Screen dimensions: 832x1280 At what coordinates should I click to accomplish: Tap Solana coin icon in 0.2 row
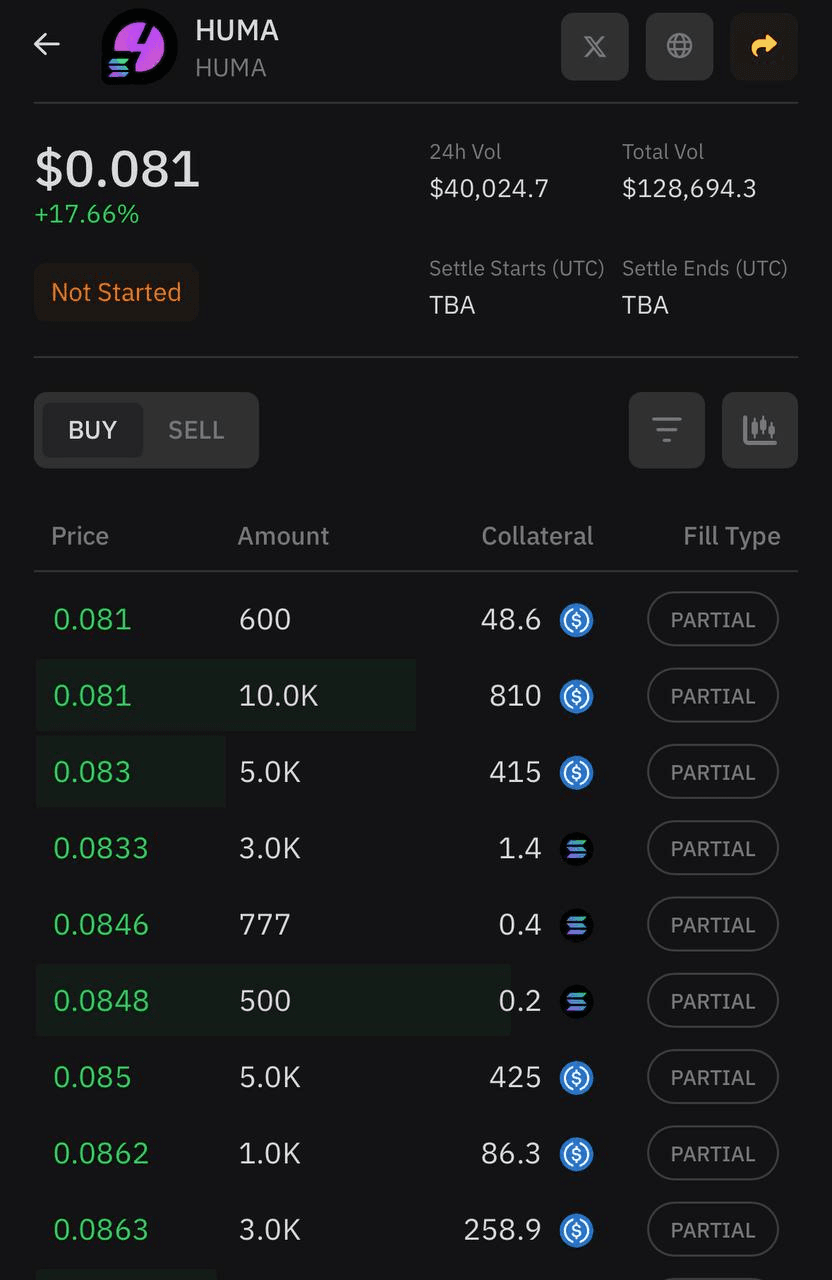pyautogui.click(x=576, y=1001)
